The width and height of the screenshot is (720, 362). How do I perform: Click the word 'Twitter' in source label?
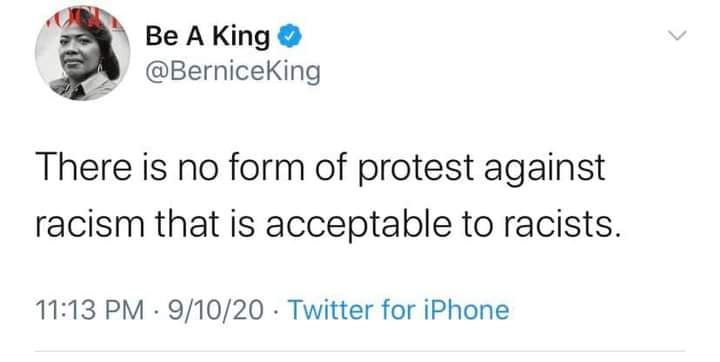[331, 310]
